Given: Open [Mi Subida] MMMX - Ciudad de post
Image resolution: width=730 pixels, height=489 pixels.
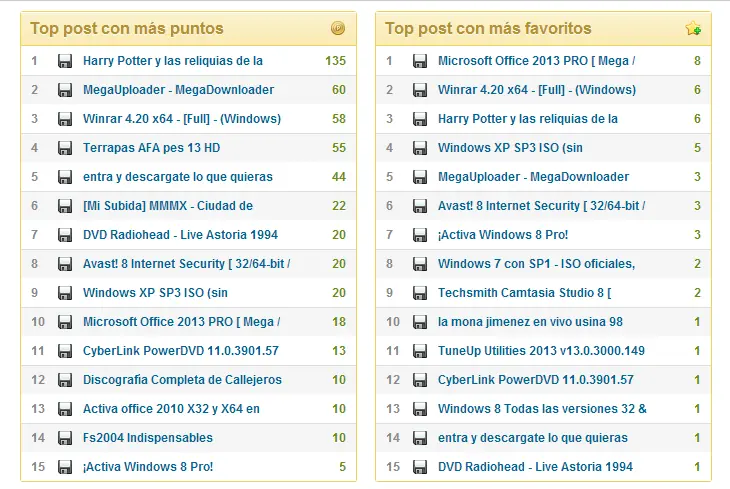Looking at the screenshot, I should point(168,206).
